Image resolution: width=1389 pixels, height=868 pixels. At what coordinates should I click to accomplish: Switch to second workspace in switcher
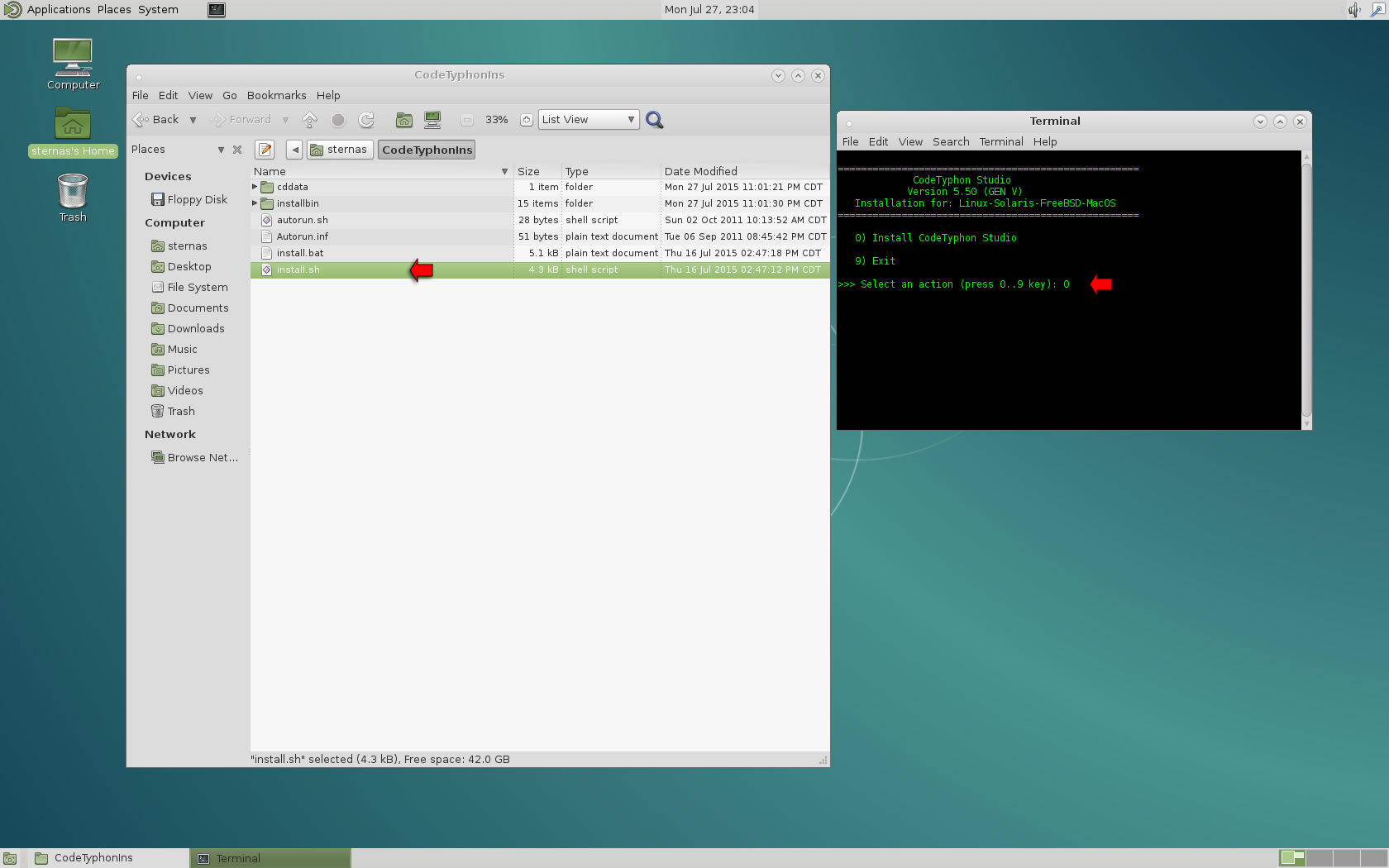click(x=1320, y=858)
